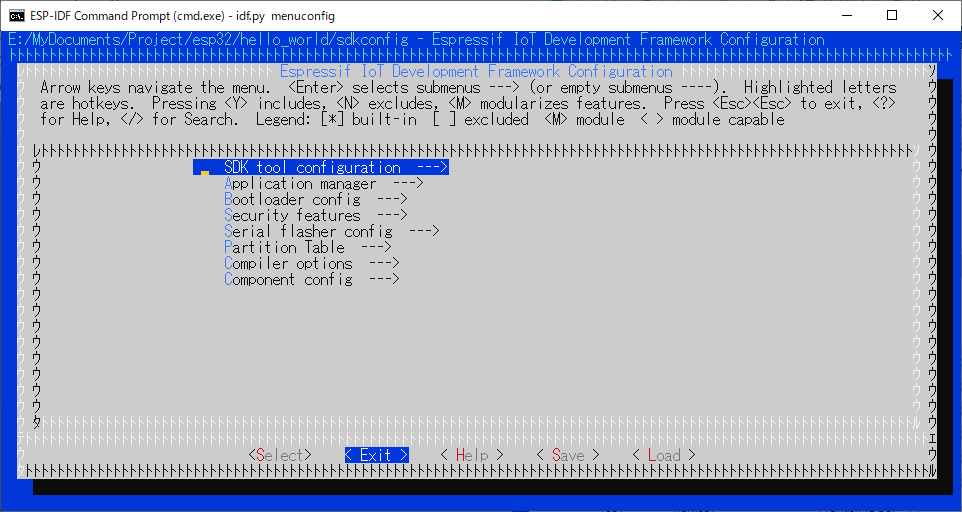Click the 'Arrow keys navigate the menu' instruction text
The width and height of the screenshot is (962, 512).
click(155, 88)
